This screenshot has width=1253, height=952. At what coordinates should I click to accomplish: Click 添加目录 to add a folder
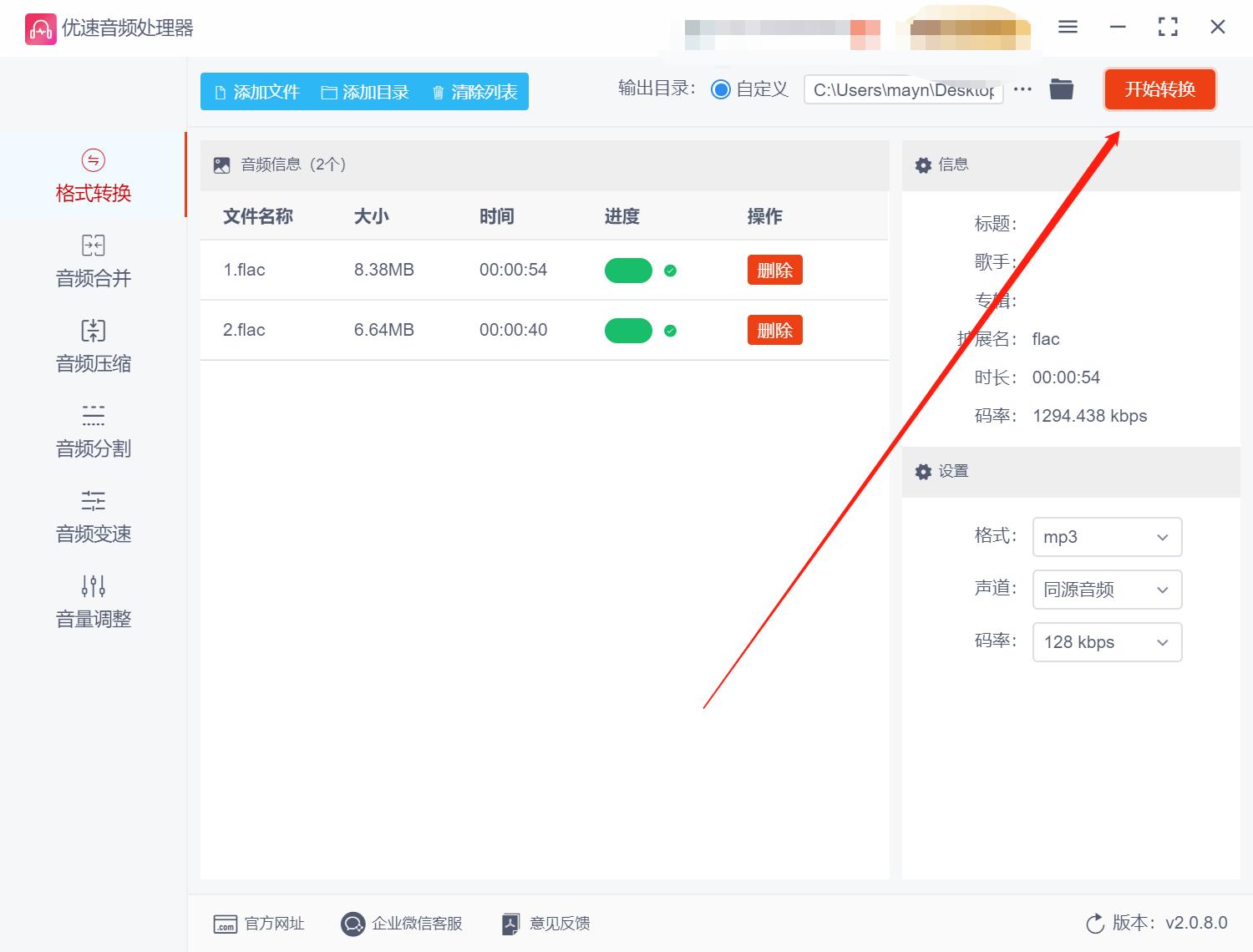[x=366, y=92]
